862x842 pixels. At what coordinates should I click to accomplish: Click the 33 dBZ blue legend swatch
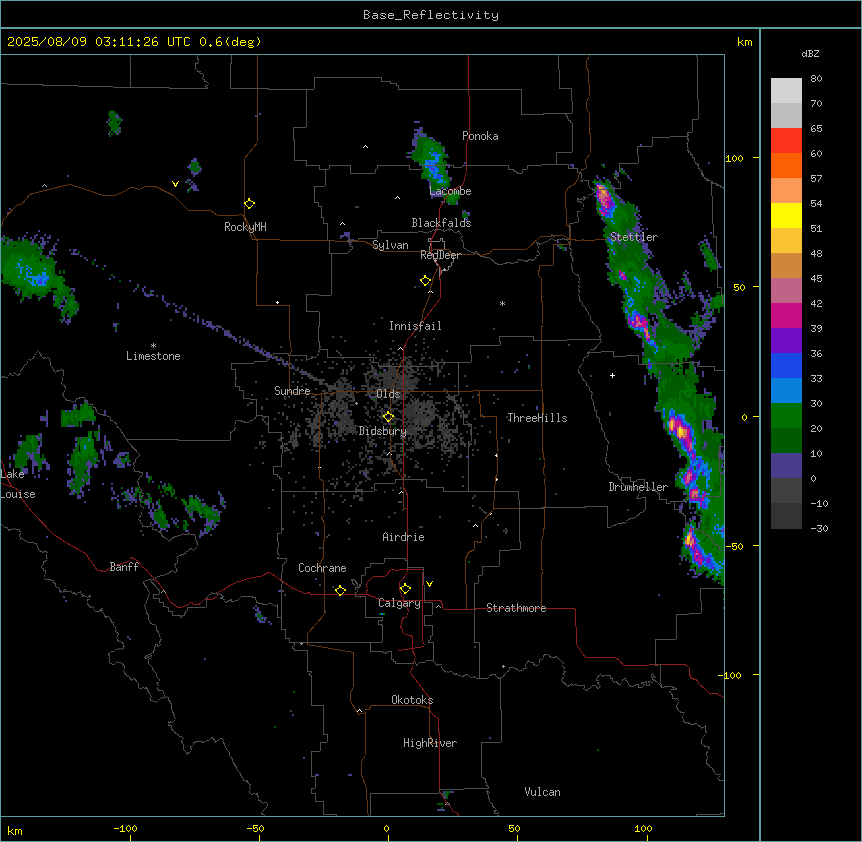[x=786, y=390]
